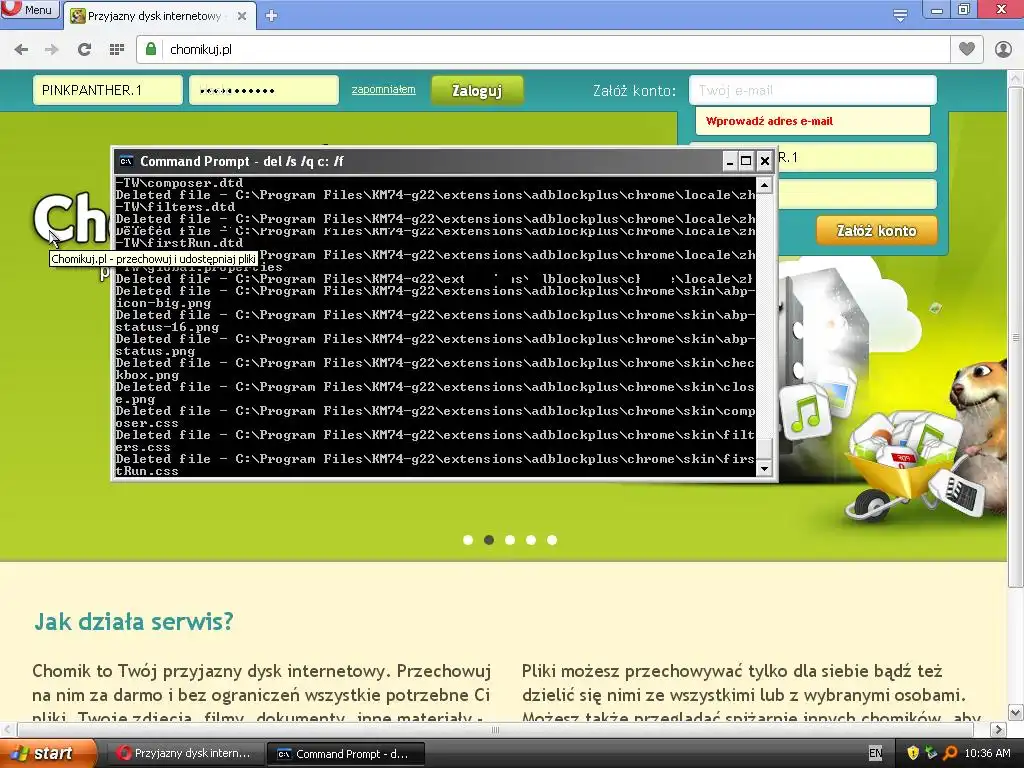Open the Speed Dial grid icon
Image resolution: width=1024 pixels, height=768 pixels.
tap(116, 49)
